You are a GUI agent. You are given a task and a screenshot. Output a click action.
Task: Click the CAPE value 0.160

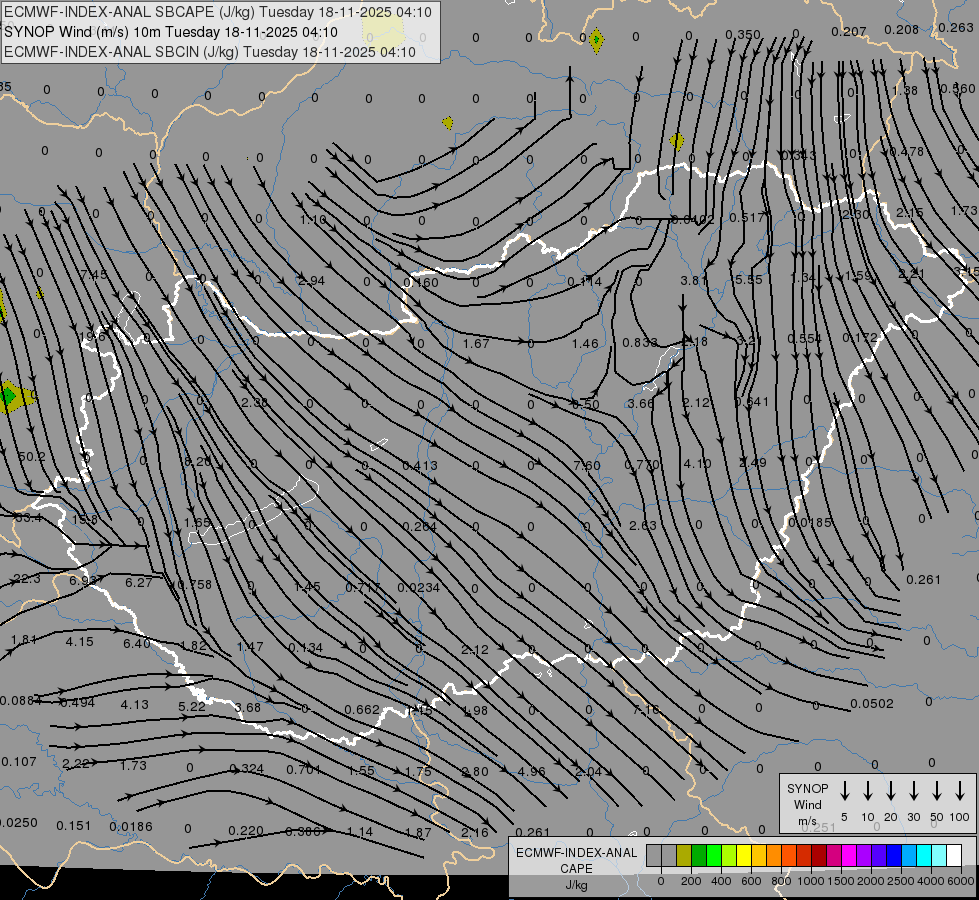coord(421,282)
